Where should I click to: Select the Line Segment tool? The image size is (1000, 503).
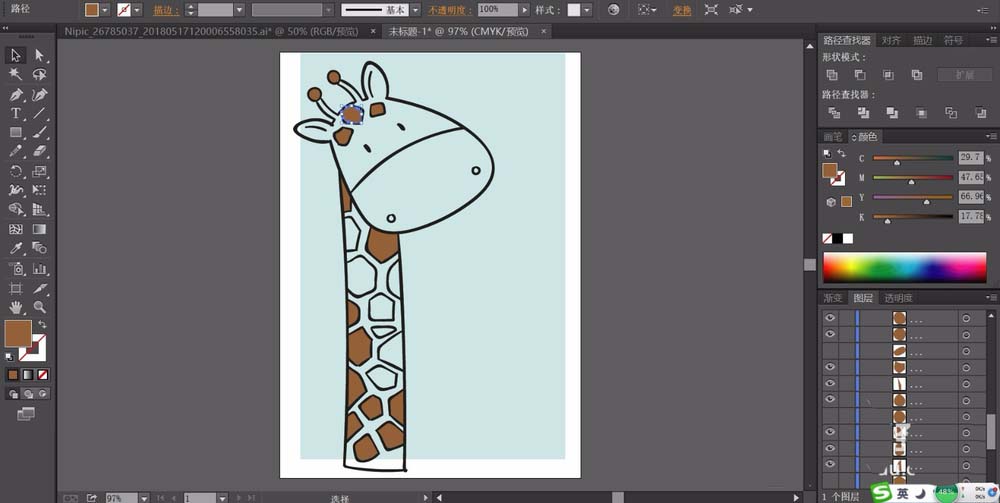click(x=40, y=113)
